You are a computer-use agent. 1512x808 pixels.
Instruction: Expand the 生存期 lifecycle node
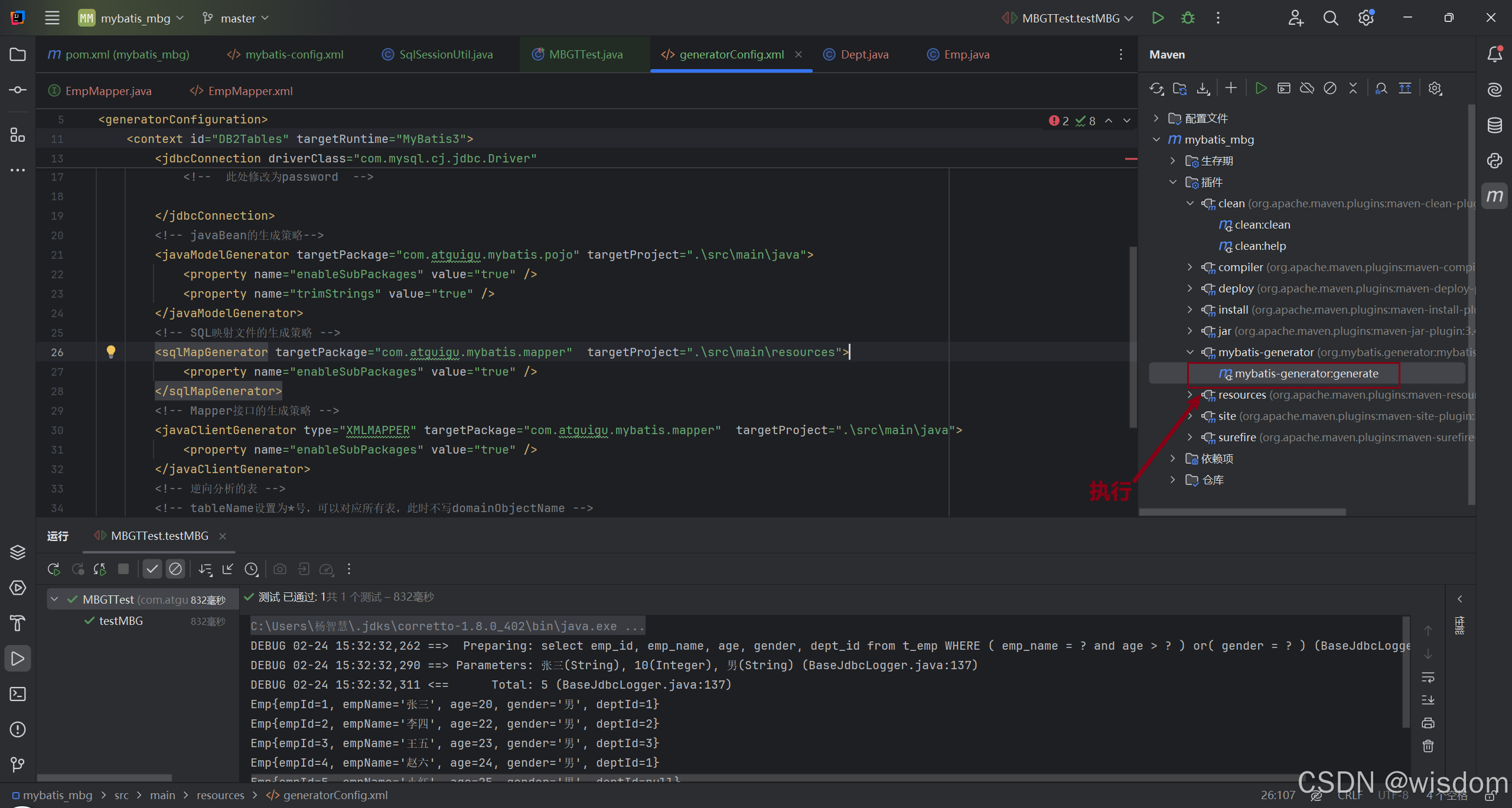[x=1173, y=161]
